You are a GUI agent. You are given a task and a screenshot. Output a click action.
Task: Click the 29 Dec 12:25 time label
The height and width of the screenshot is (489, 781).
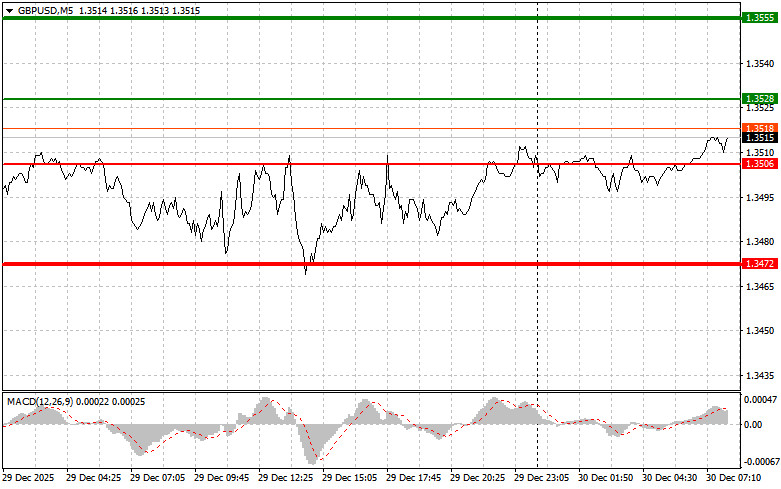pyautogui.click(x=288, y=479)
